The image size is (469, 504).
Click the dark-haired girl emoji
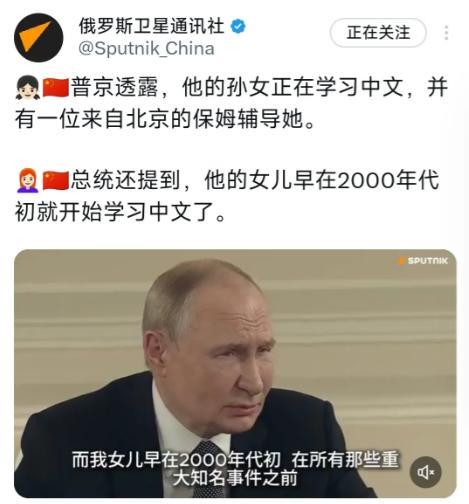pyautogui.click(x=28, y=88)
